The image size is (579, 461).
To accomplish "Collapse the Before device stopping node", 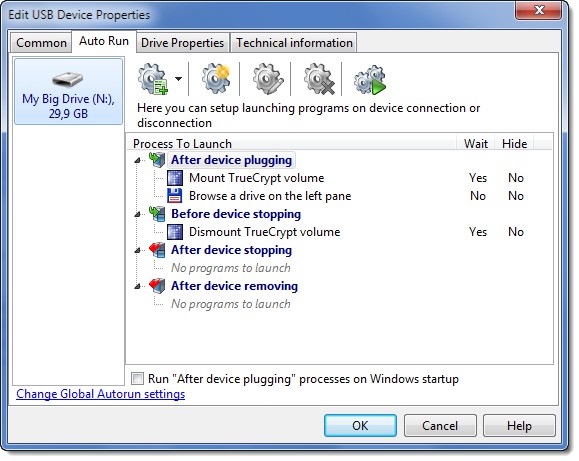I will tap(137, 214).
